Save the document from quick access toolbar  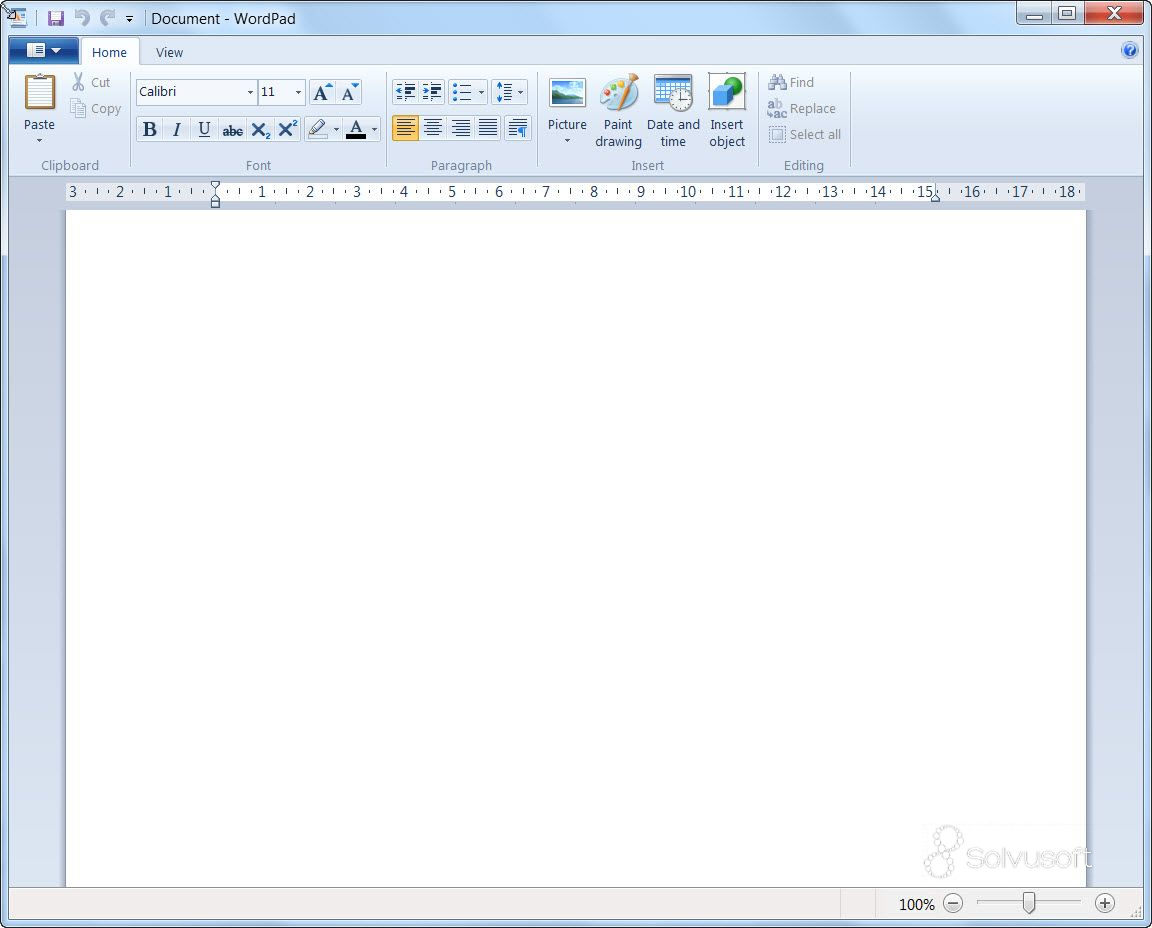coord(56,18)
